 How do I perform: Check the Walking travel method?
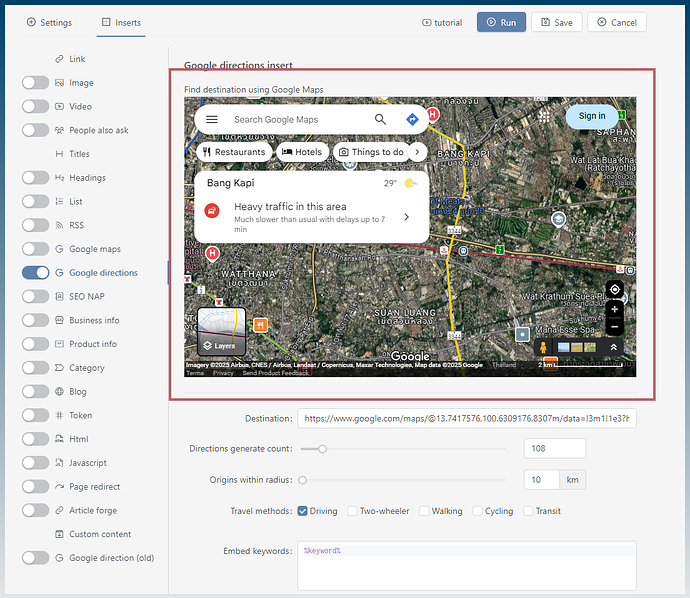pos(424,511)
